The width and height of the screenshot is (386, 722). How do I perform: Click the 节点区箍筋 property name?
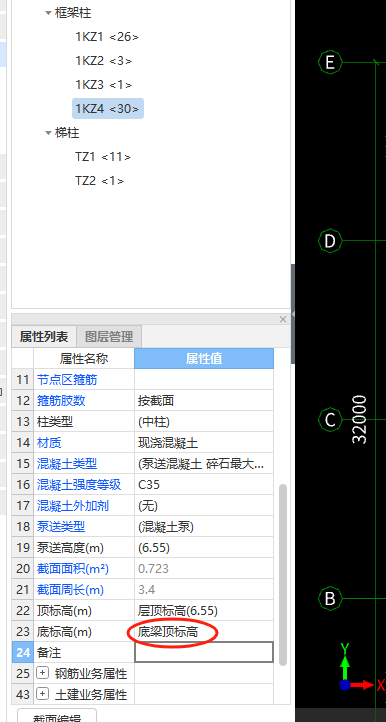[x=67, y=380]
